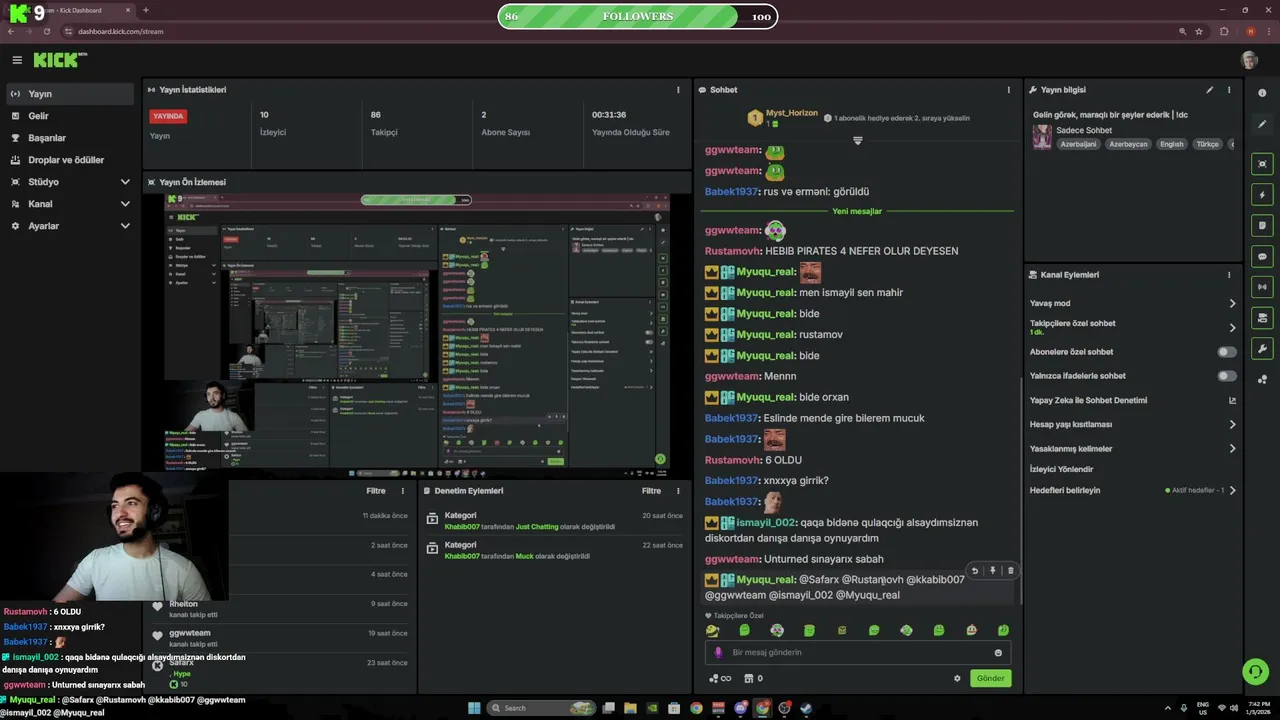Click the pencil icon in right toolbar

tap(1262, 124)
